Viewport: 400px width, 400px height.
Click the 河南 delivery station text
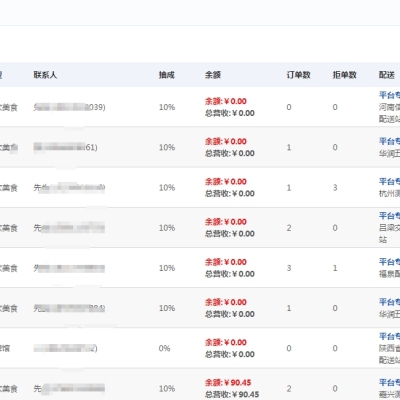point(389,113)
